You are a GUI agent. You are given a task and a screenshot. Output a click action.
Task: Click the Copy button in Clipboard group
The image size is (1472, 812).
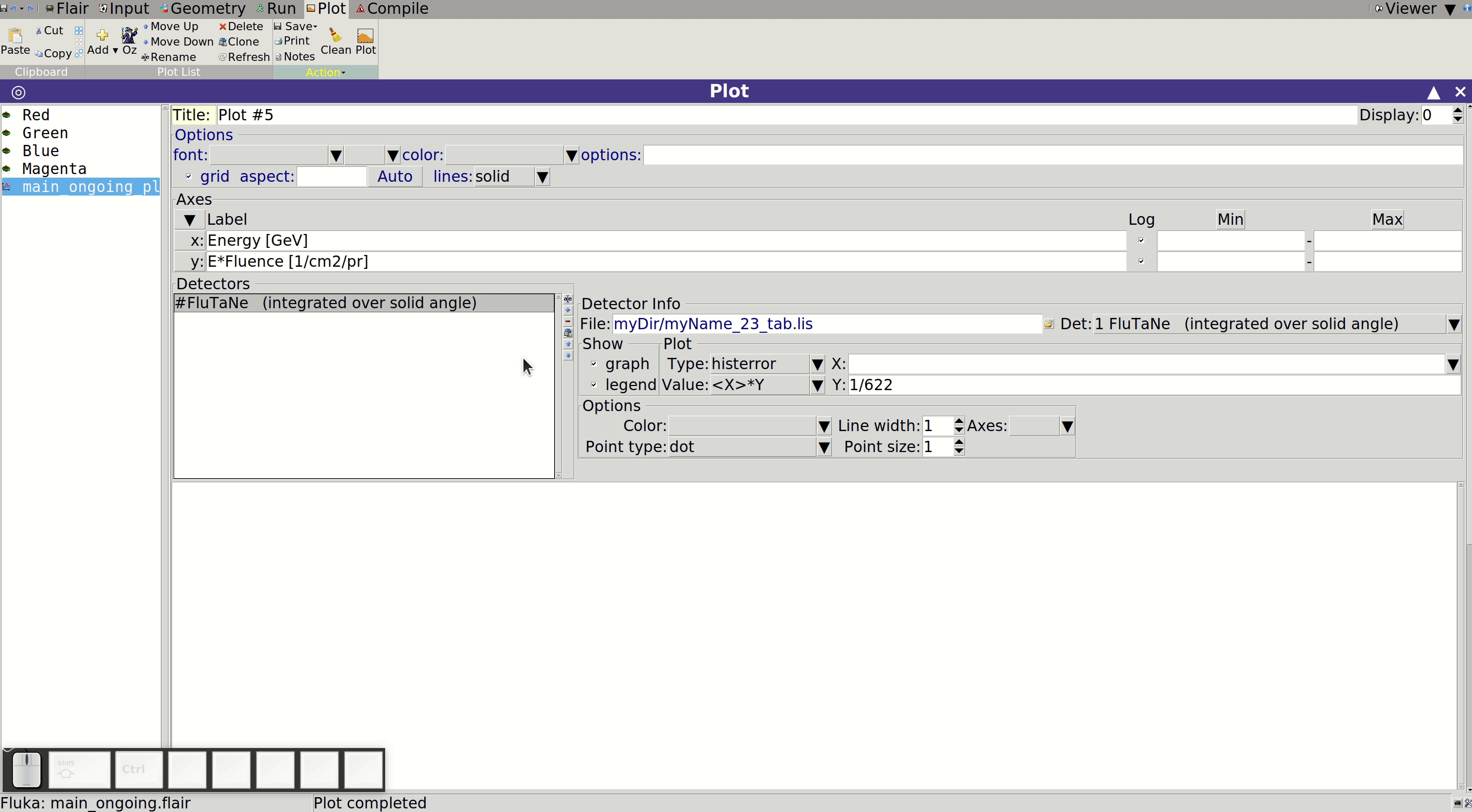coord(53,53)
